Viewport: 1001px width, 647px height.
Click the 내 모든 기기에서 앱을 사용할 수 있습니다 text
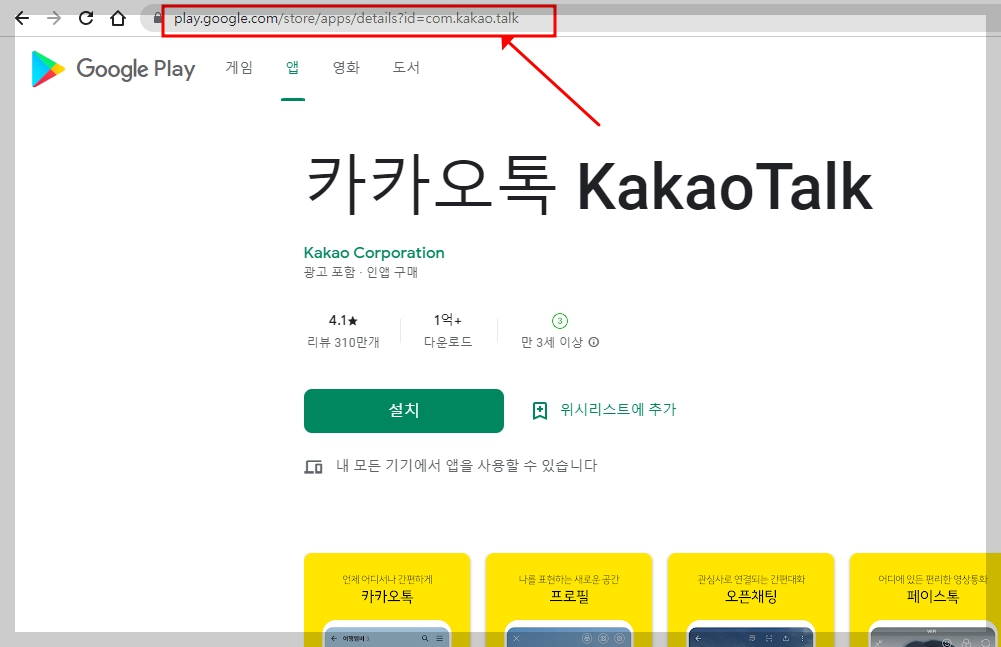(467, 466)
